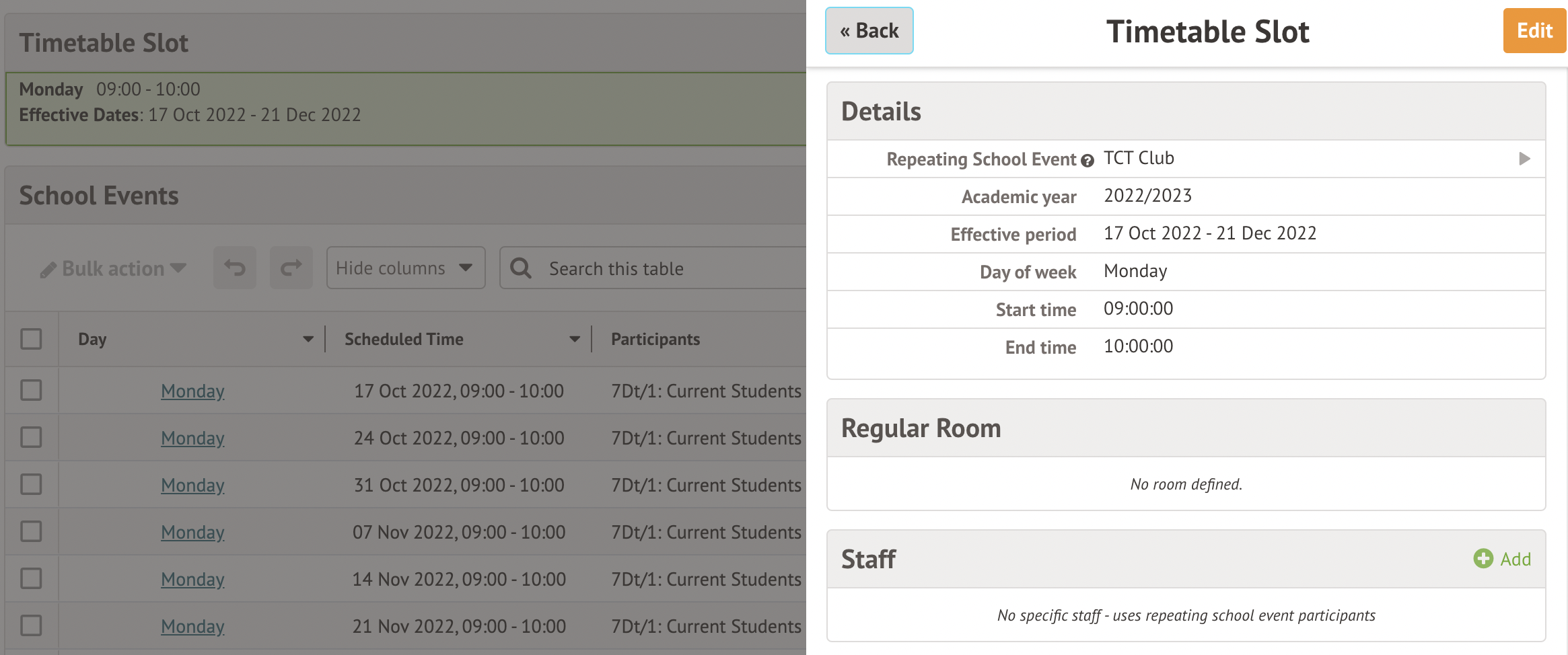This screenshot has width=1568, height=655.
Task: Tick the checkbox for 31 Oct 2022
Action: click(x=31, y=484)
